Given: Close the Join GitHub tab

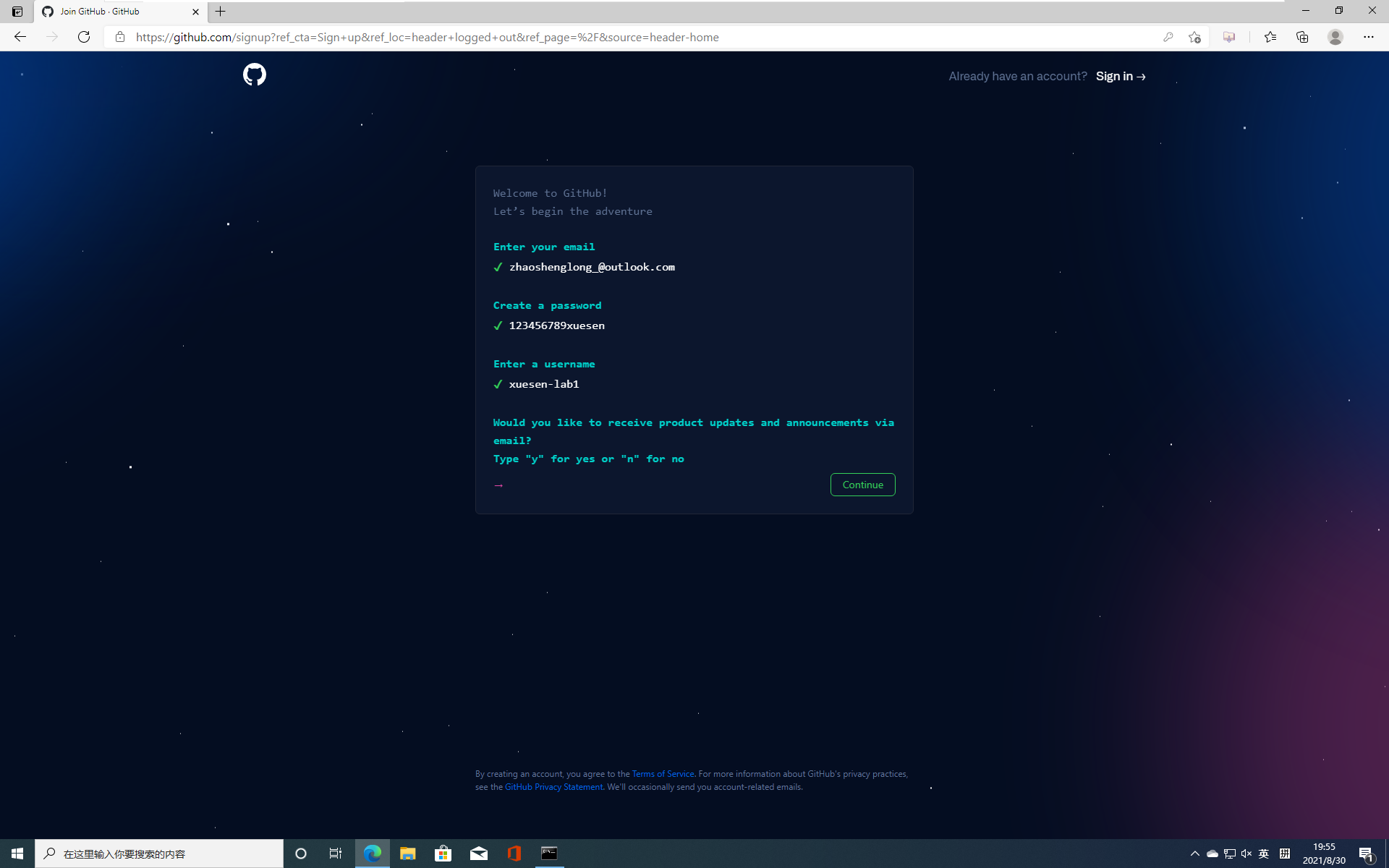Looking at the screenshot, I should tap(195, 12).
